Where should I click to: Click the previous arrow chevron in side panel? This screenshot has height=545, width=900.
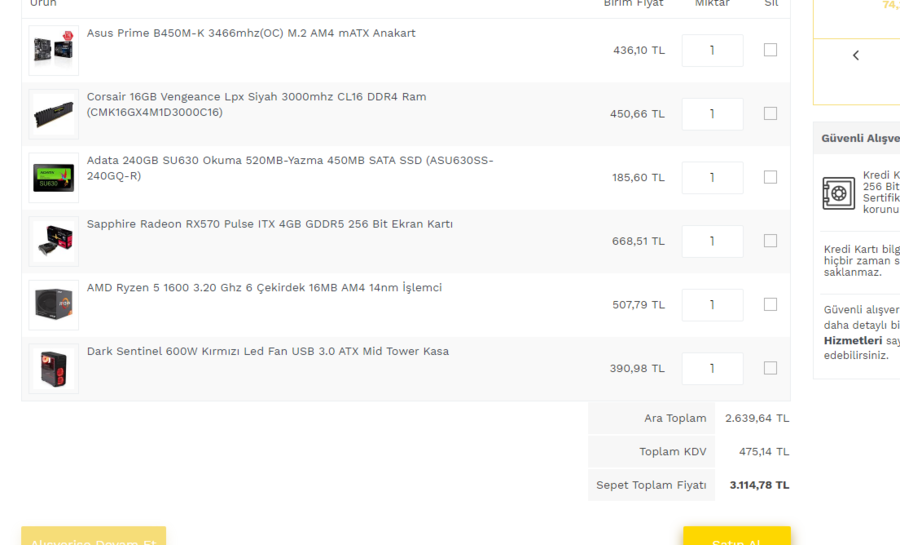[x=856, y=55]
